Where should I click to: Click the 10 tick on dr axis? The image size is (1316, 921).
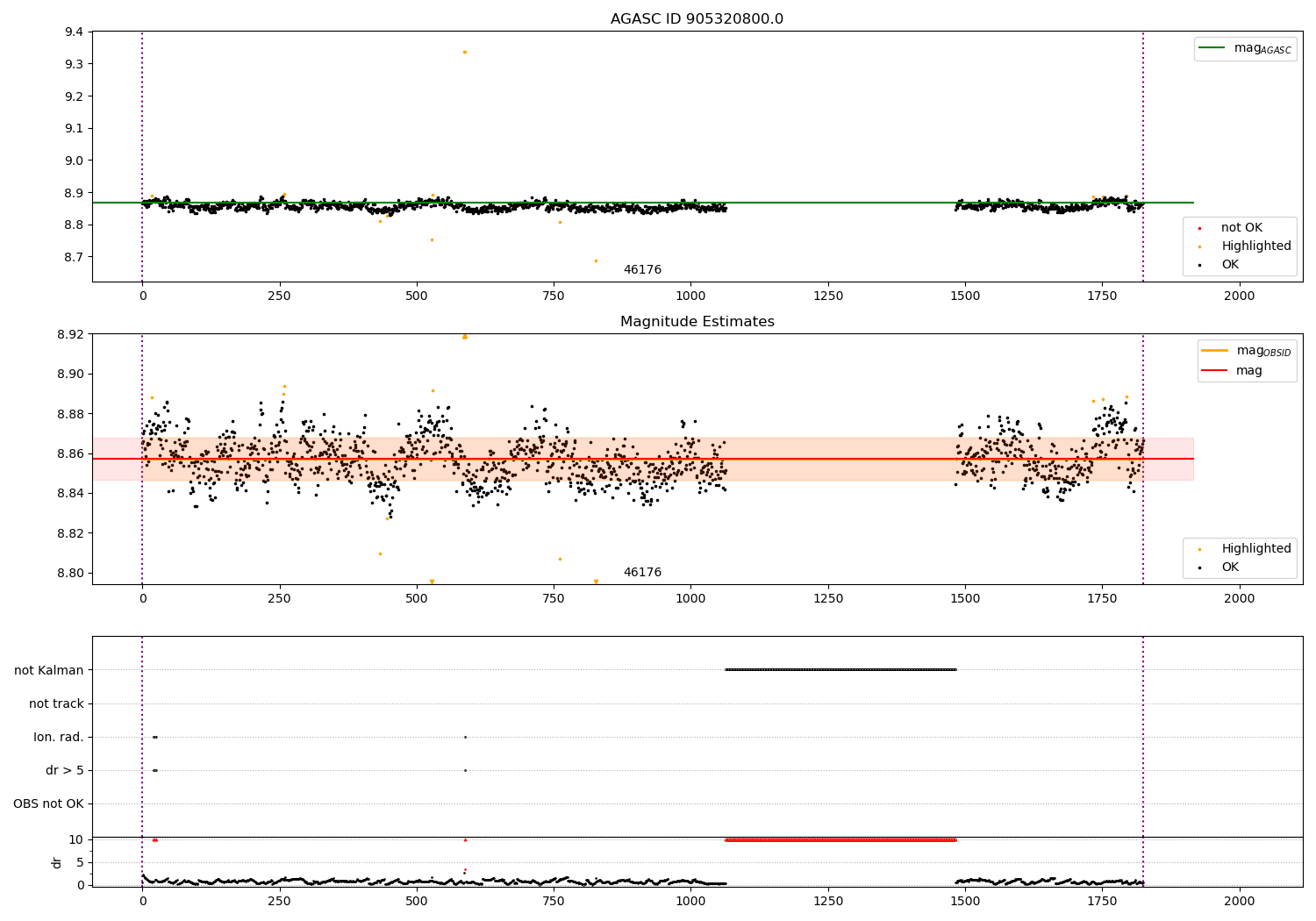tap(76, 839)
